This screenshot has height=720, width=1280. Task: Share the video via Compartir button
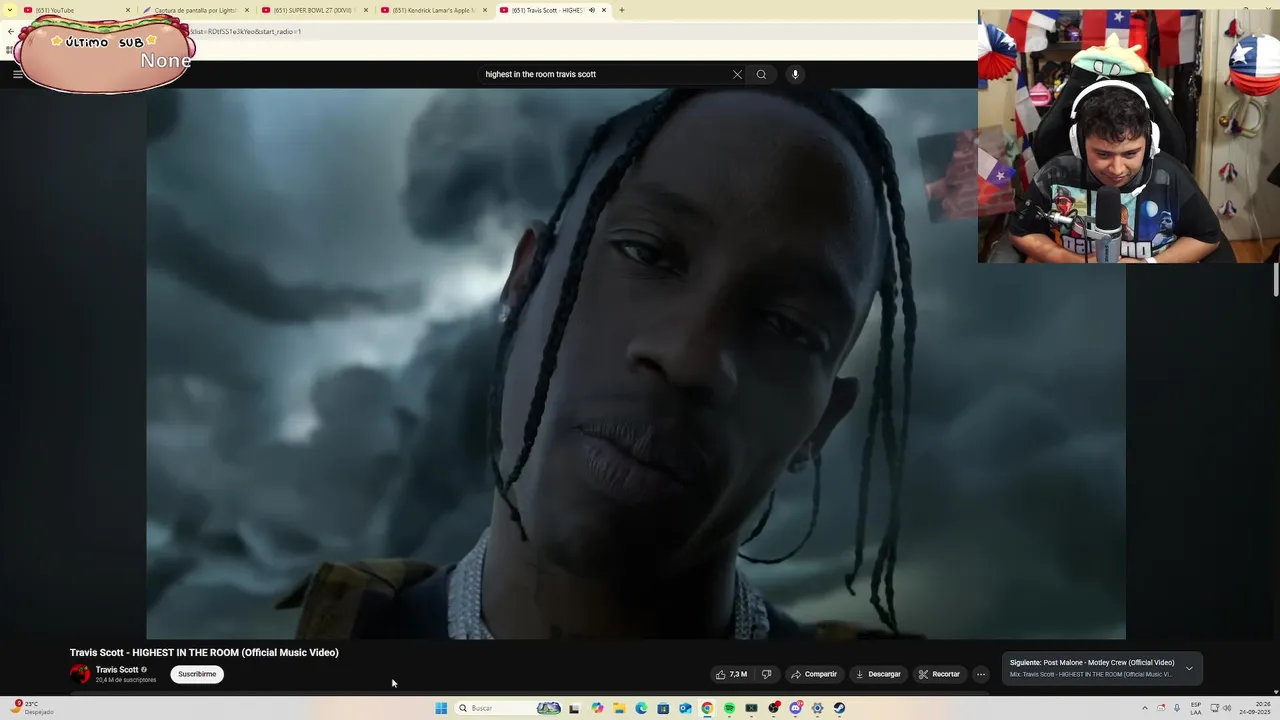(814, 674)
